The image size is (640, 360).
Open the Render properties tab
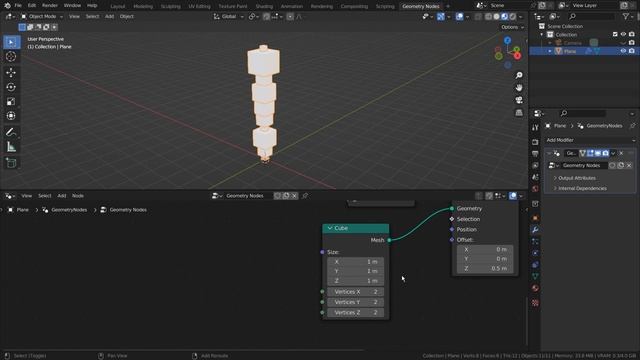tap(535, 142)
